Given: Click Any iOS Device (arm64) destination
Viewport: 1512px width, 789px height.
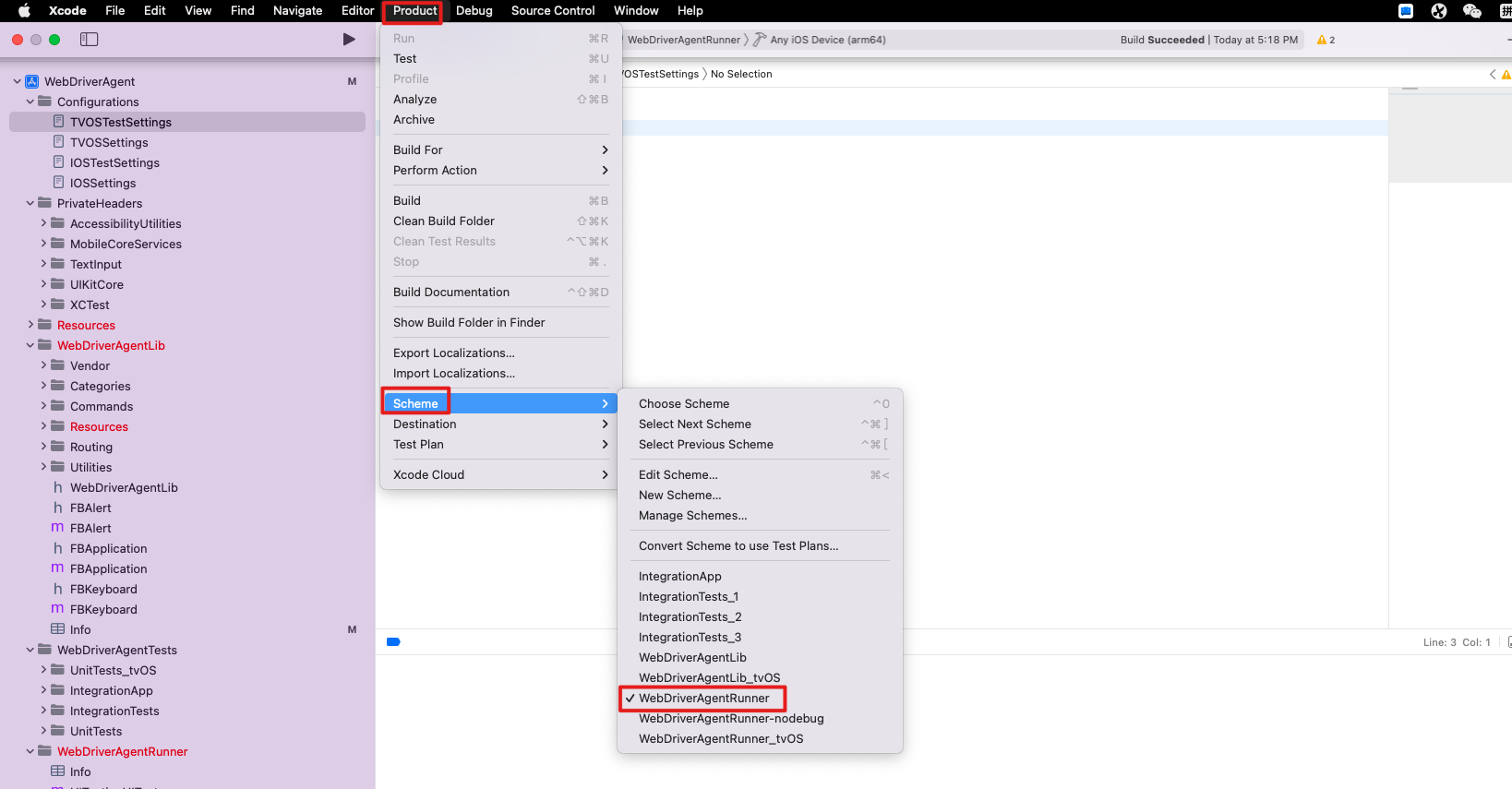Looking at the screenshot, I should [x=828, y=40].
